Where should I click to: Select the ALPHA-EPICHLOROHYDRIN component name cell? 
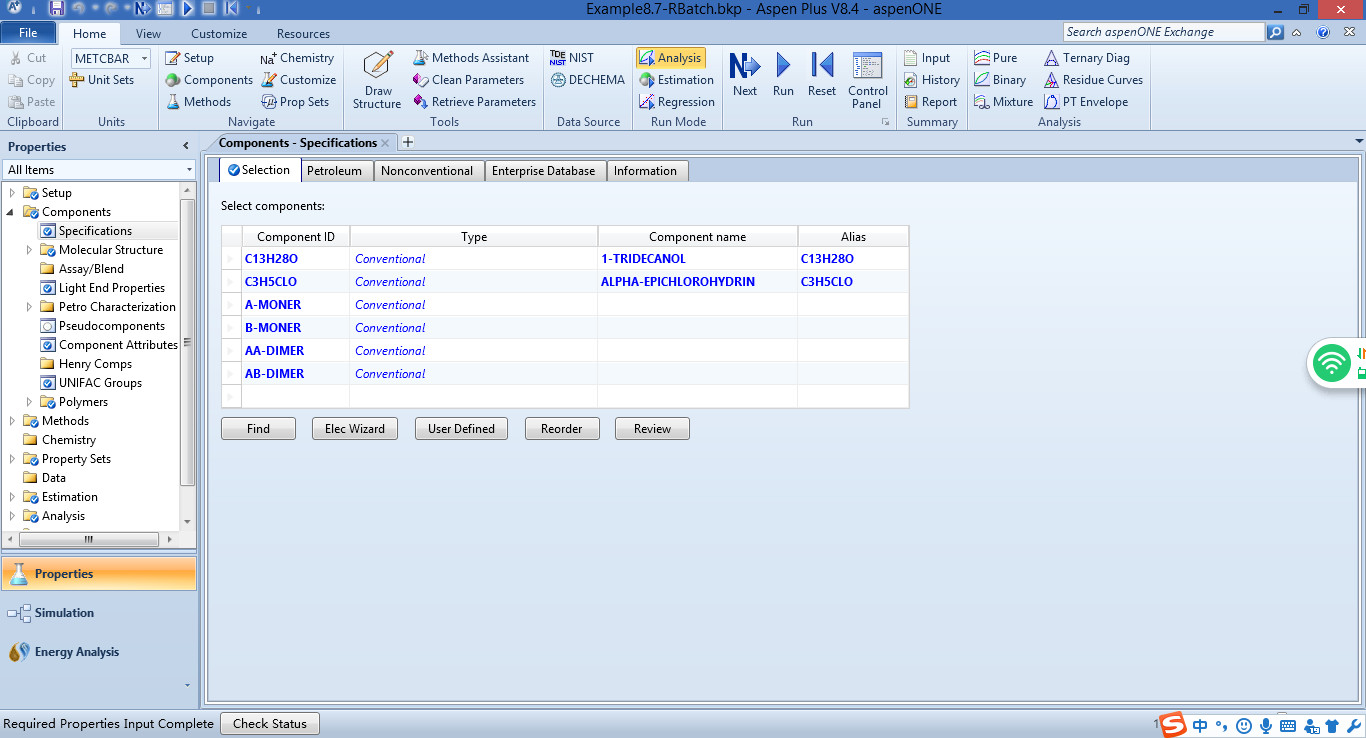697,282
